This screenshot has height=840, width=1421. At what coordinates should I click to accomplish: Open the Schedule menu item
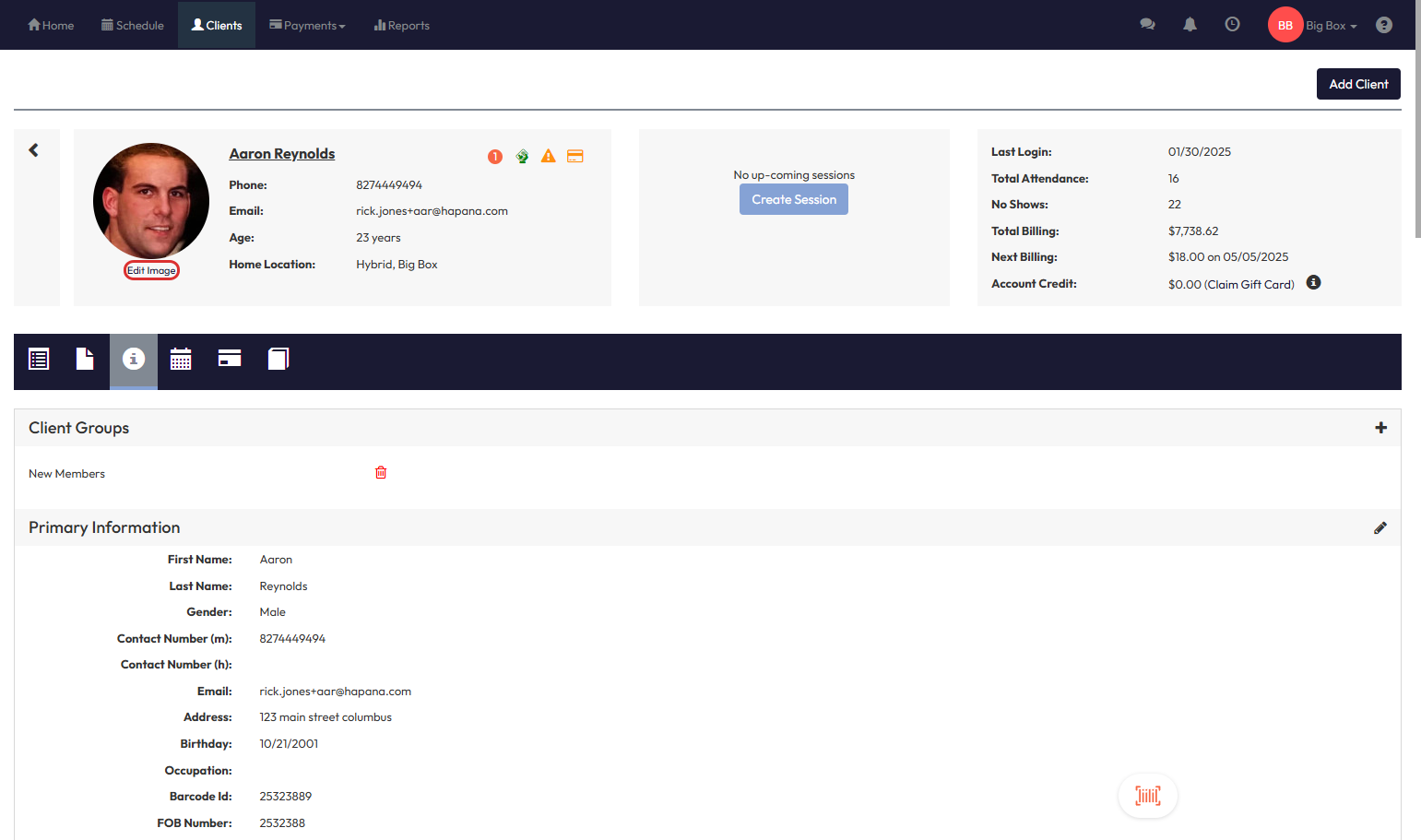coord(133,26)
